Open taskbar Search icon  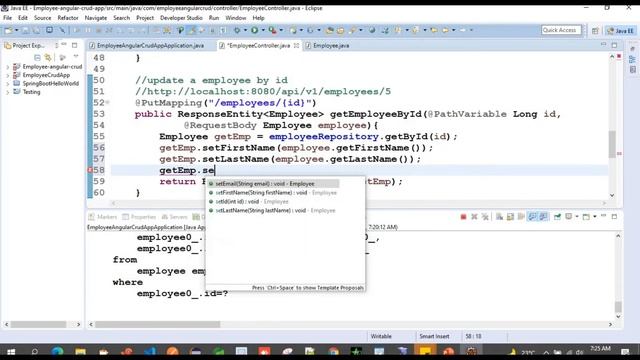click(34, 351)
